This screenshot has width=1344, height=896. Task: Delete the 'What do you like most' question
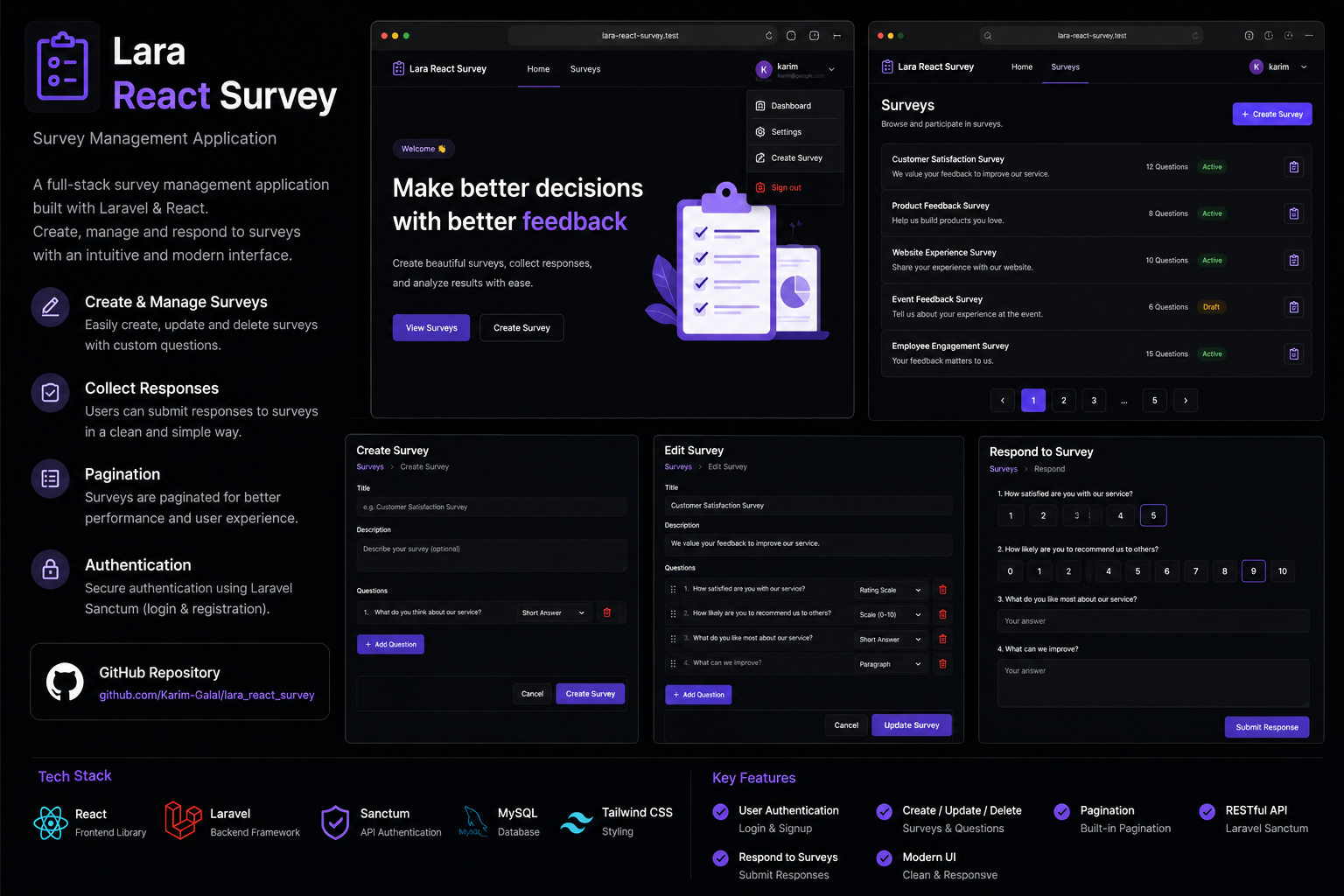point(942,639)
